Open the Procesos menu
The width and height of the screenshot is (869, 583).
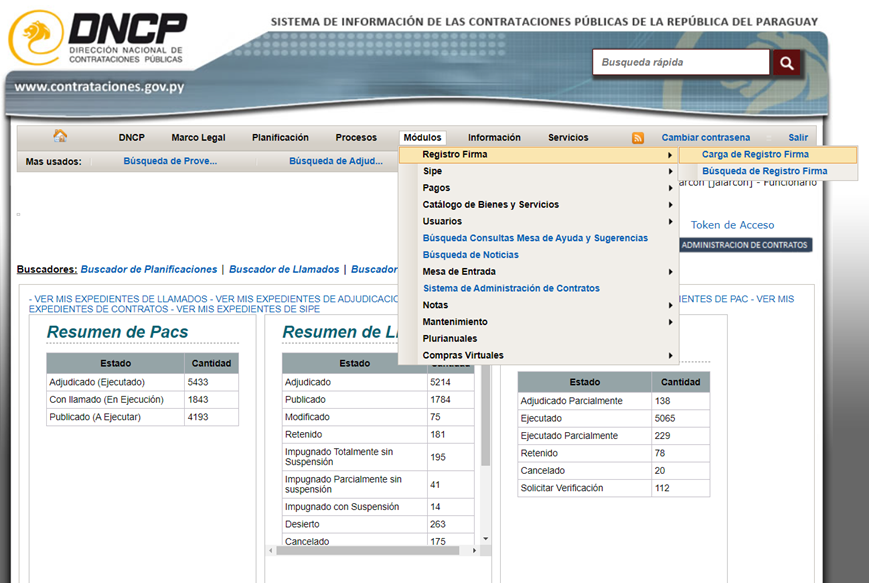356,137
